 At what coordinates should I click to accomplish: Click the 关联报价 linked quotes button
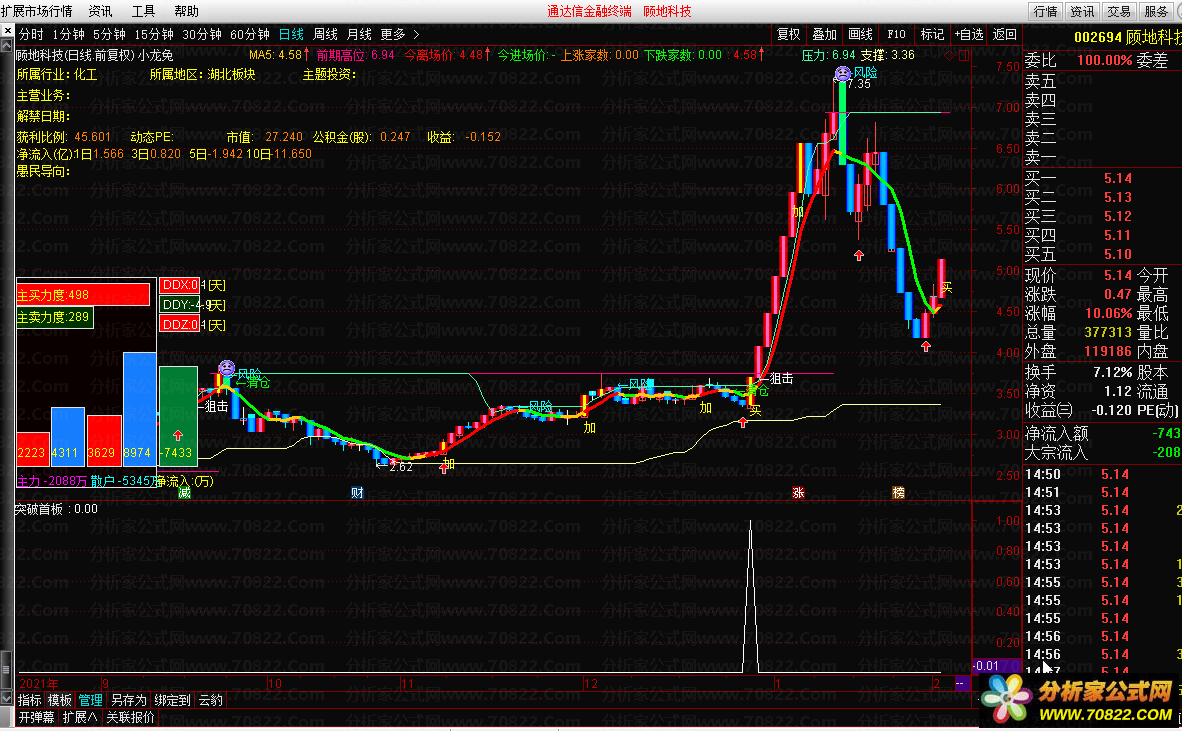click(x=130, y=717)
